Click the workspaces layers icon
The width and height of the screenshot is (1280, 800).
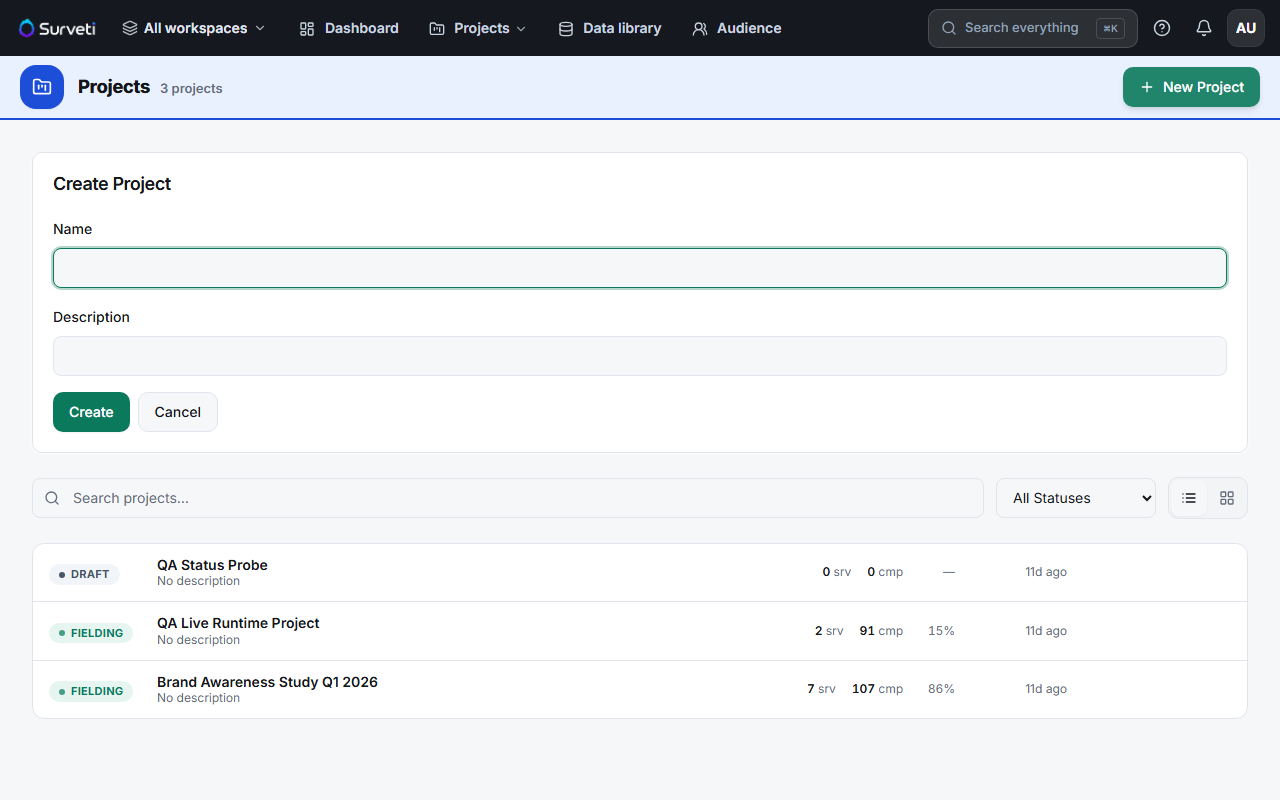[x=130, y=28]
